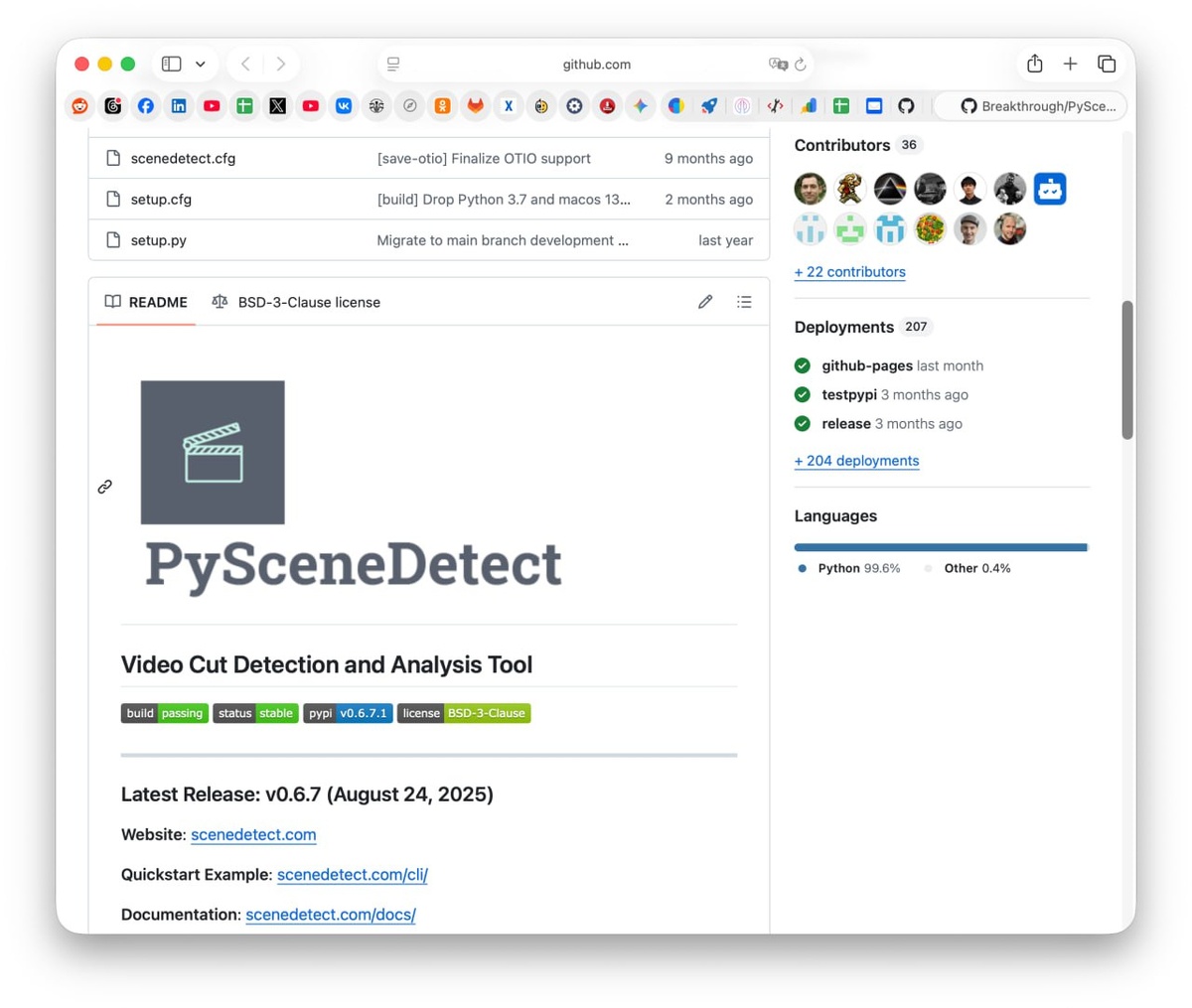
Task: Click the license BSD-3-Clause badge
Action: (464, 713)
